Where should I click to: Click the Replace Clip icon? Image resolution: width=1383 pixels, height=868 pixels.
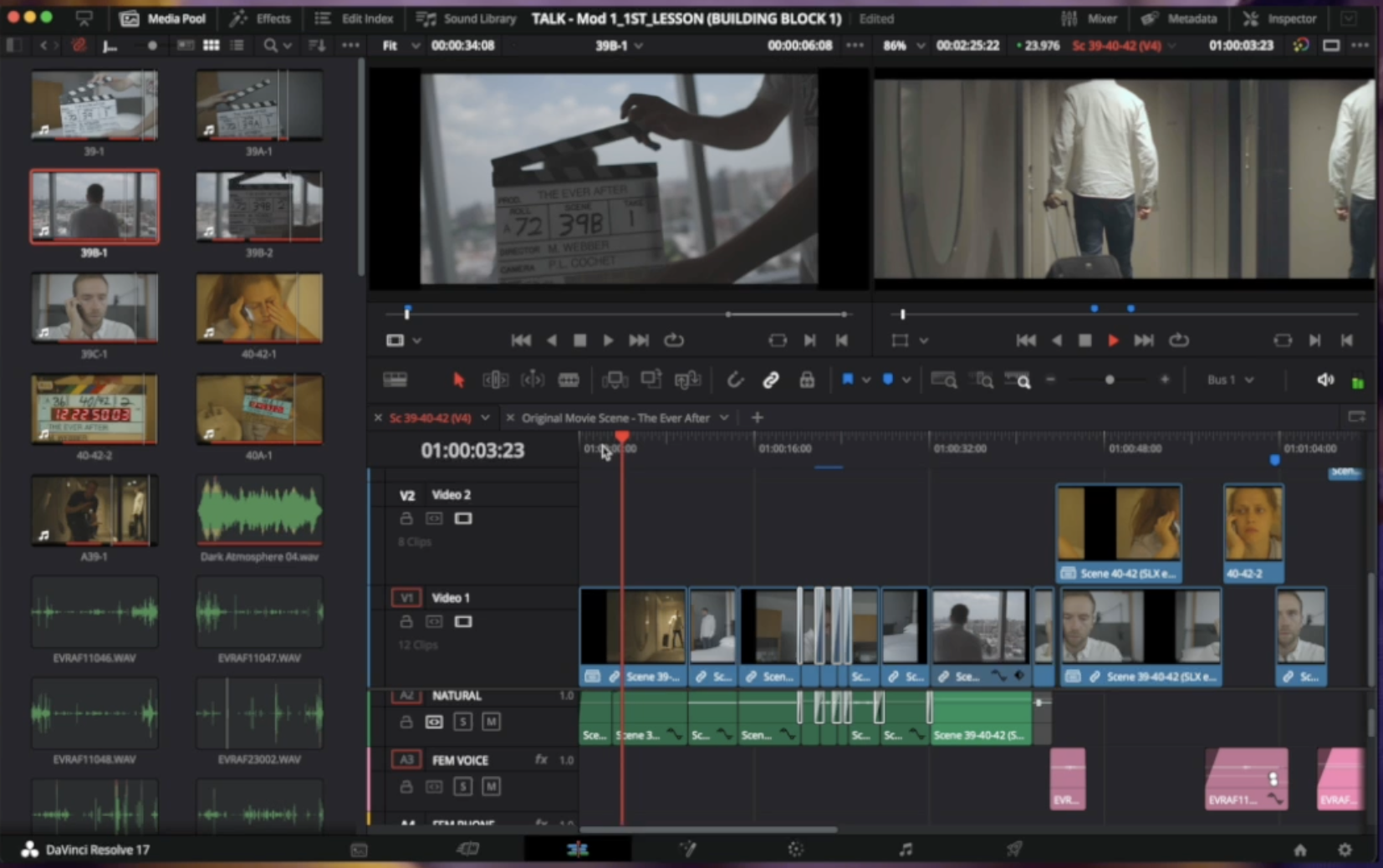(x=687, y=380)
